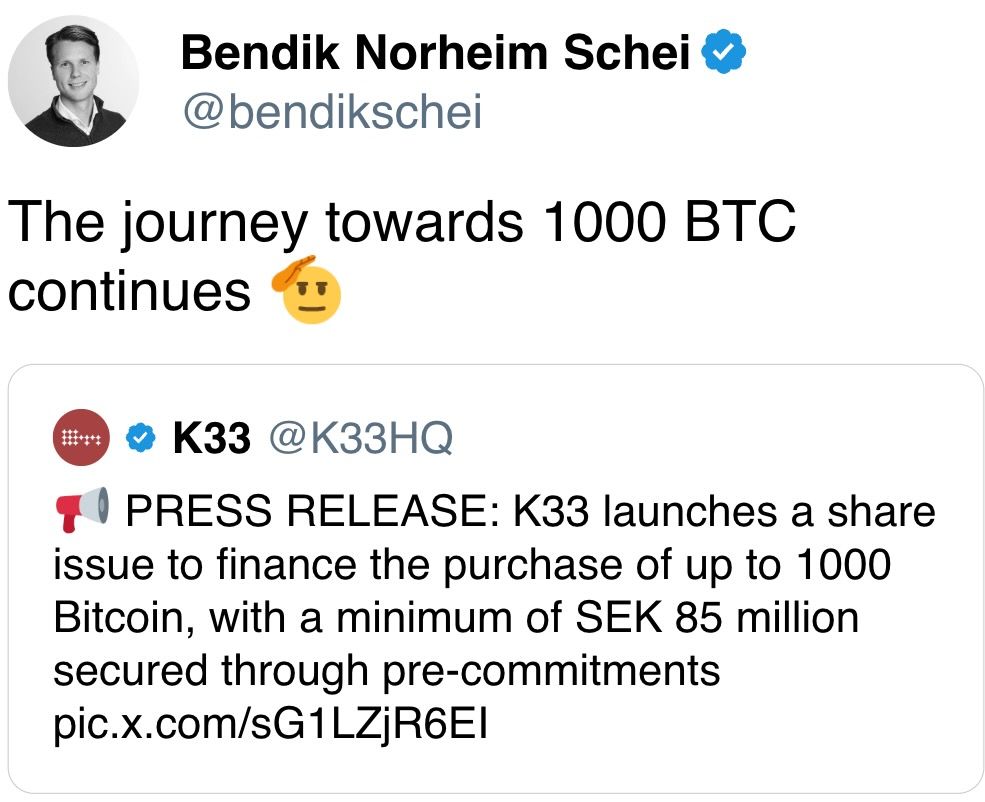
Task: Open Bendik Norheim Schei's profile photo
Action: click(x=73, y=81)
